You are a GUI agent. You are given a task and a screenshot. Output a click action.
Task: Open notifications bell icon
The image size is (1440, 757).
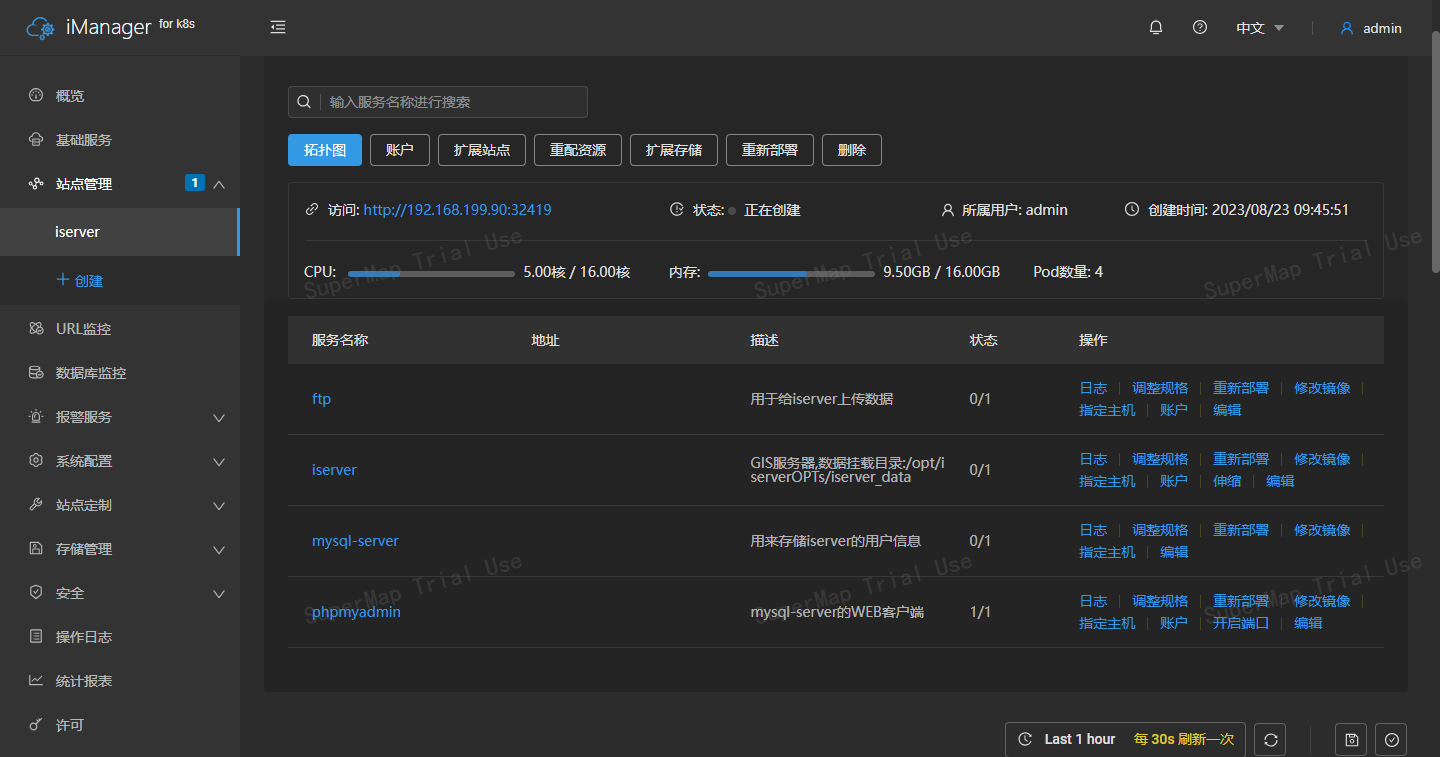[x=1156, y=28]
